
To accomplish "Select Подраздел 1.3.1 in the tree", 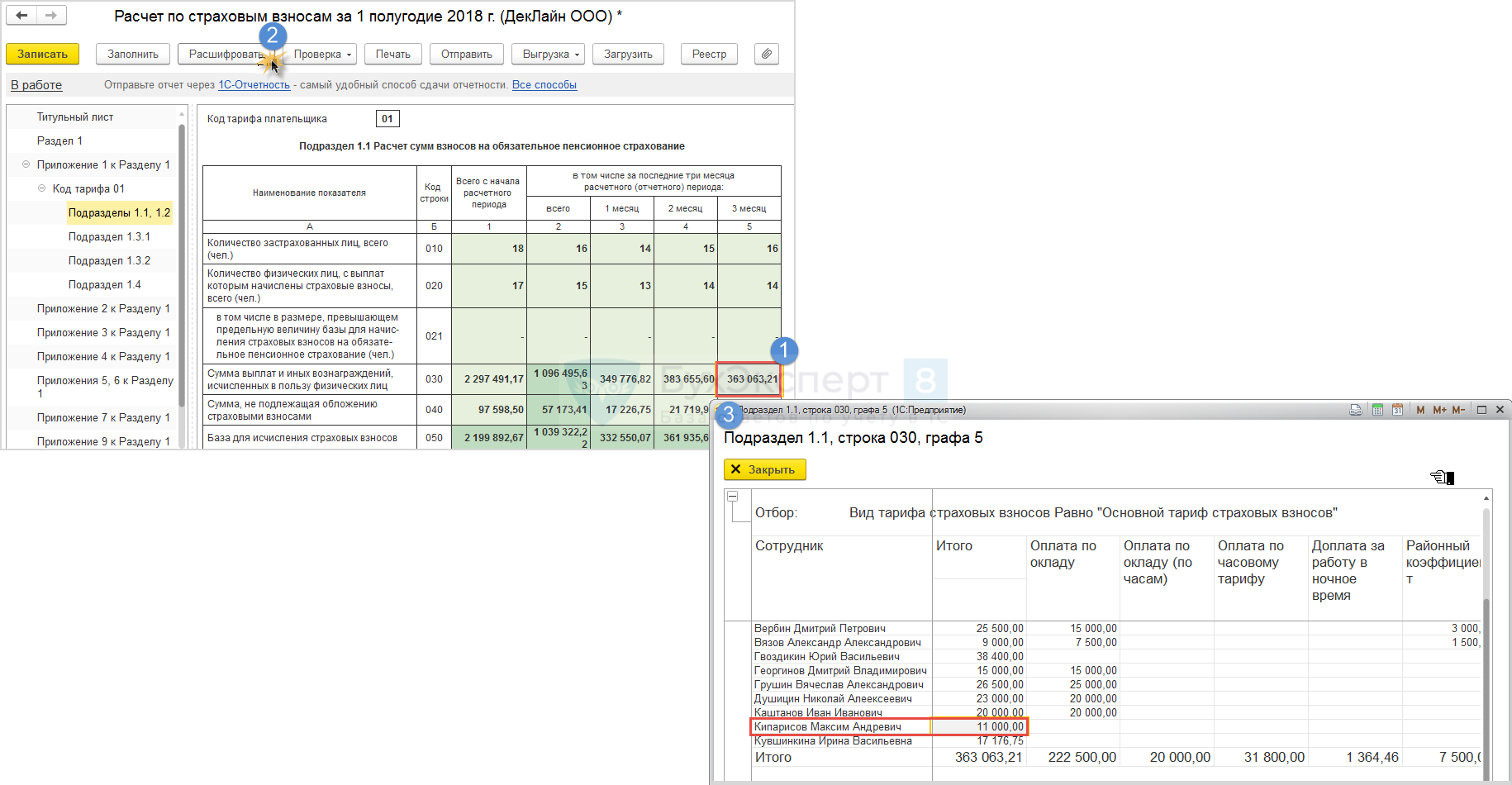I will 109,236.
